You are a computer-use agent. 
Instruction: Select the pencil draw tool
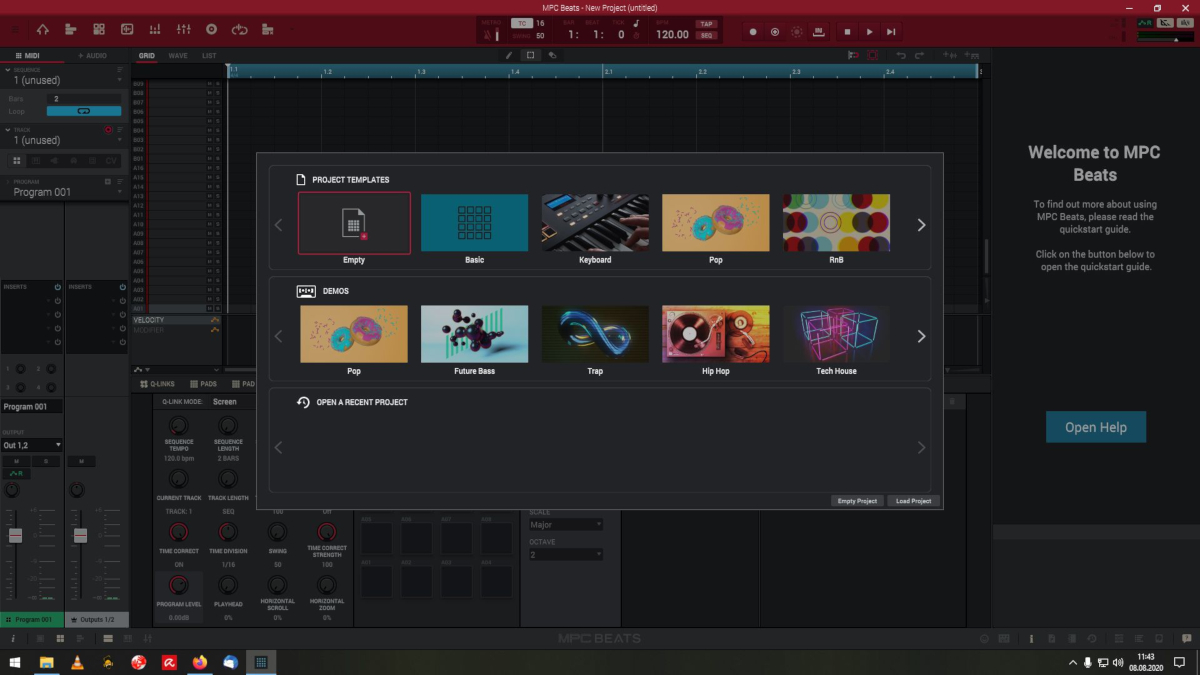click(x=509, y=56)
